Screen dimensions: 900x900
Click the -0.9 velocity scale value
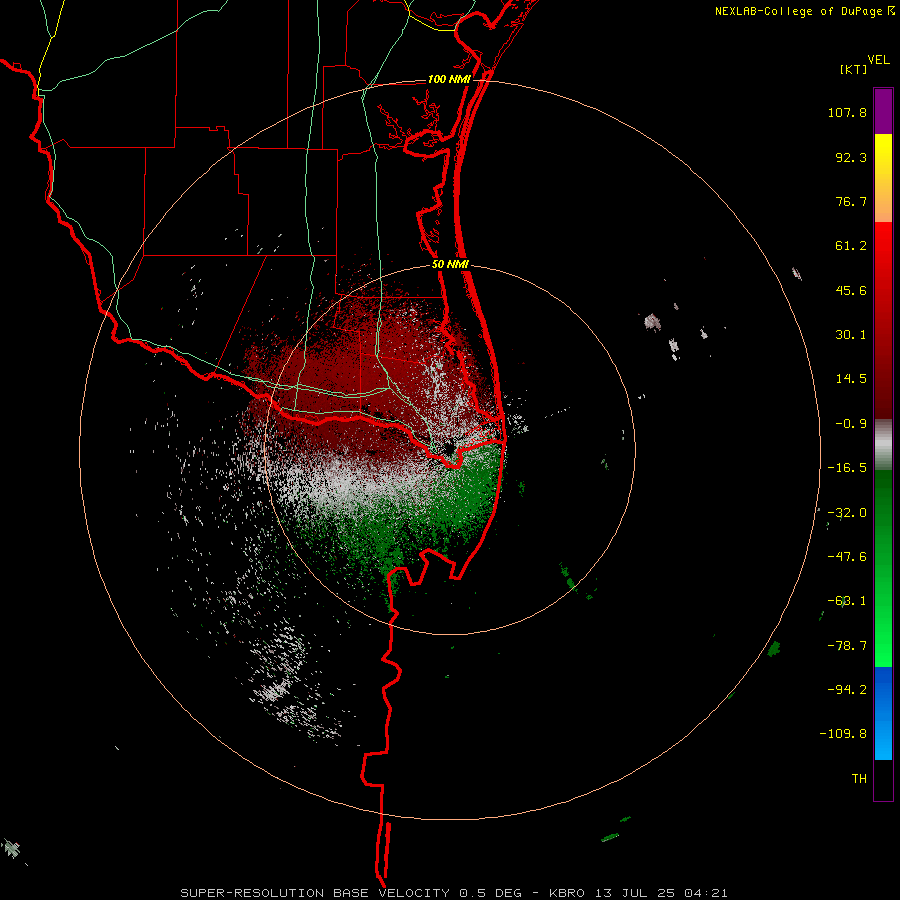(x=851, y=424)
